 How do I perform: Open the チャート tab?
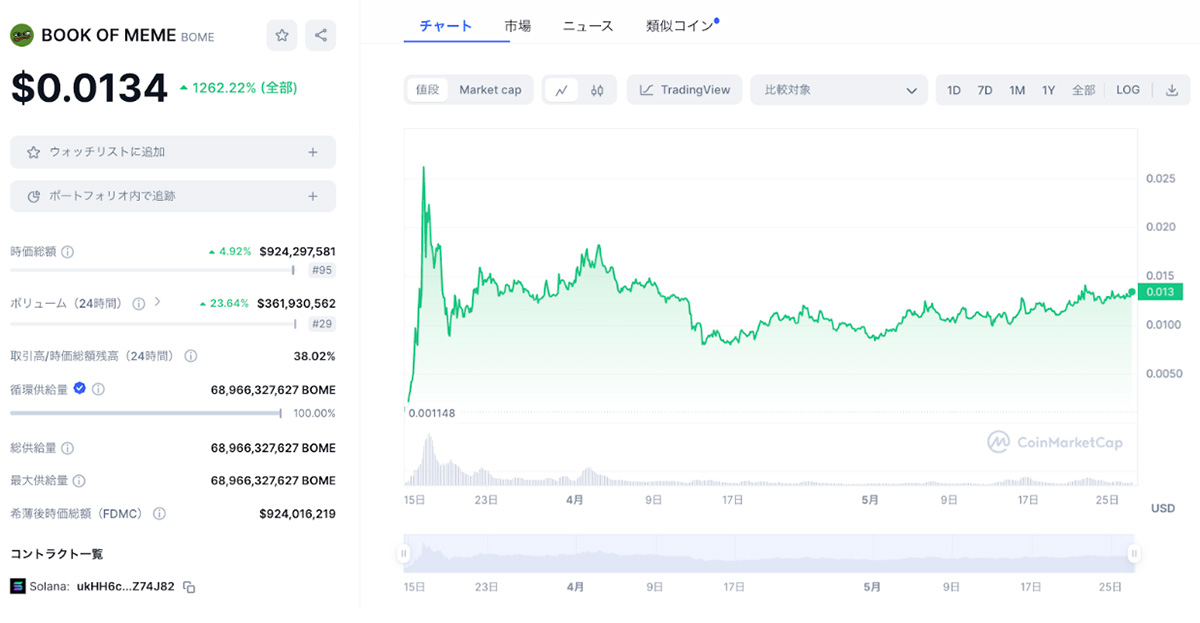click(446, 26)
